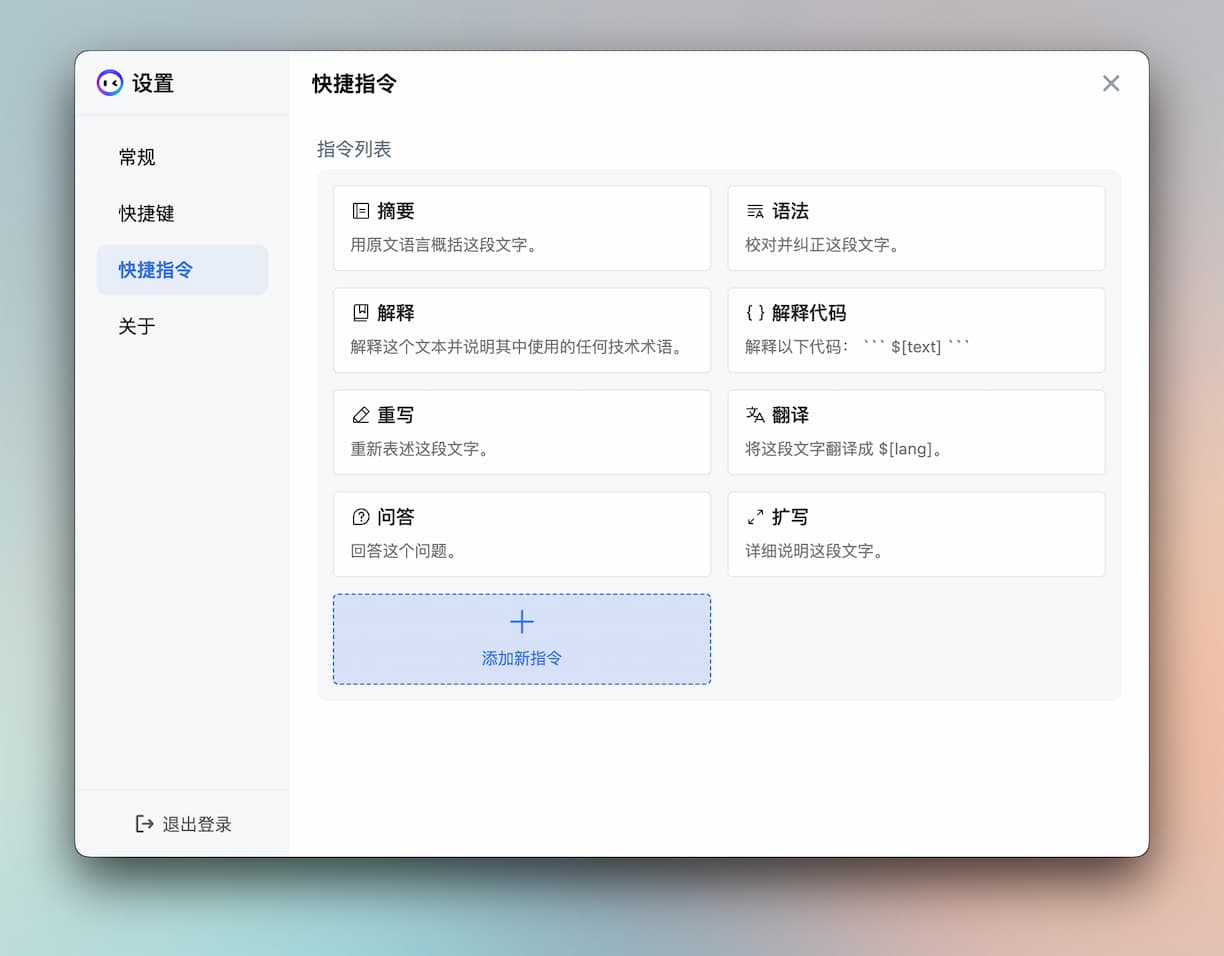Click description 解释以下代码： ``` $[text] ```

pos(858,347)
